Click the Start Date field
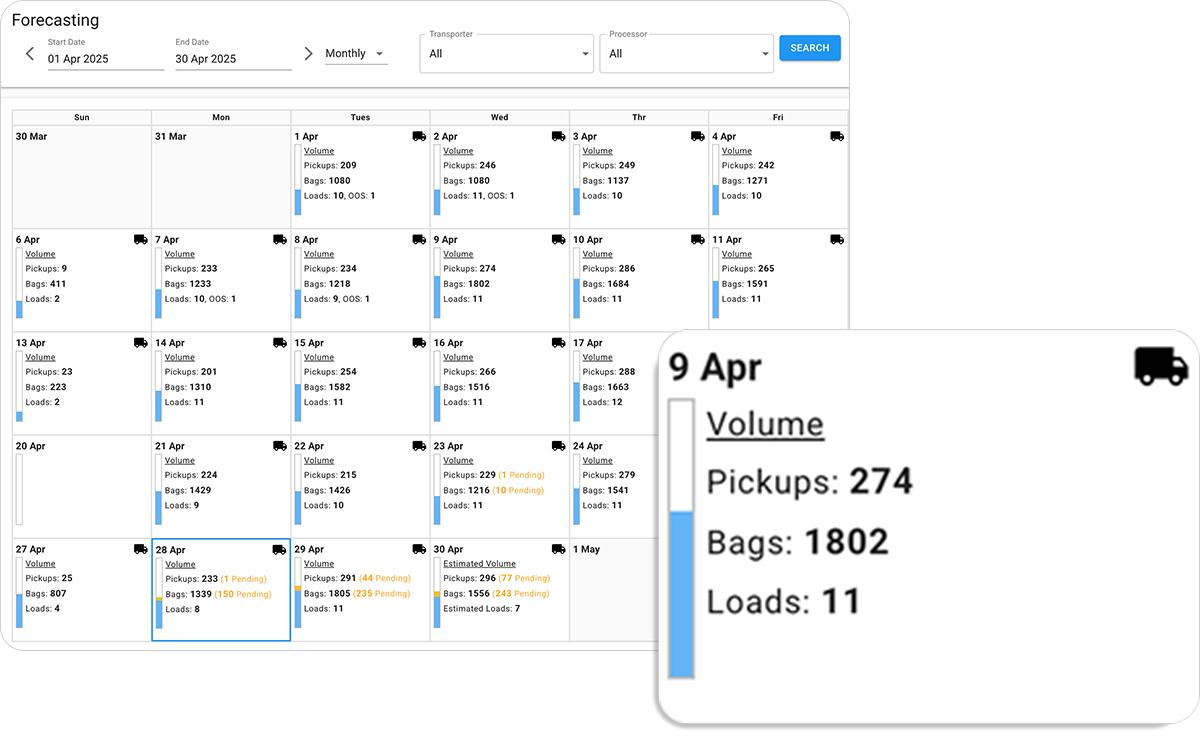This screenshot has width=1200, height=750. point(105,59)
